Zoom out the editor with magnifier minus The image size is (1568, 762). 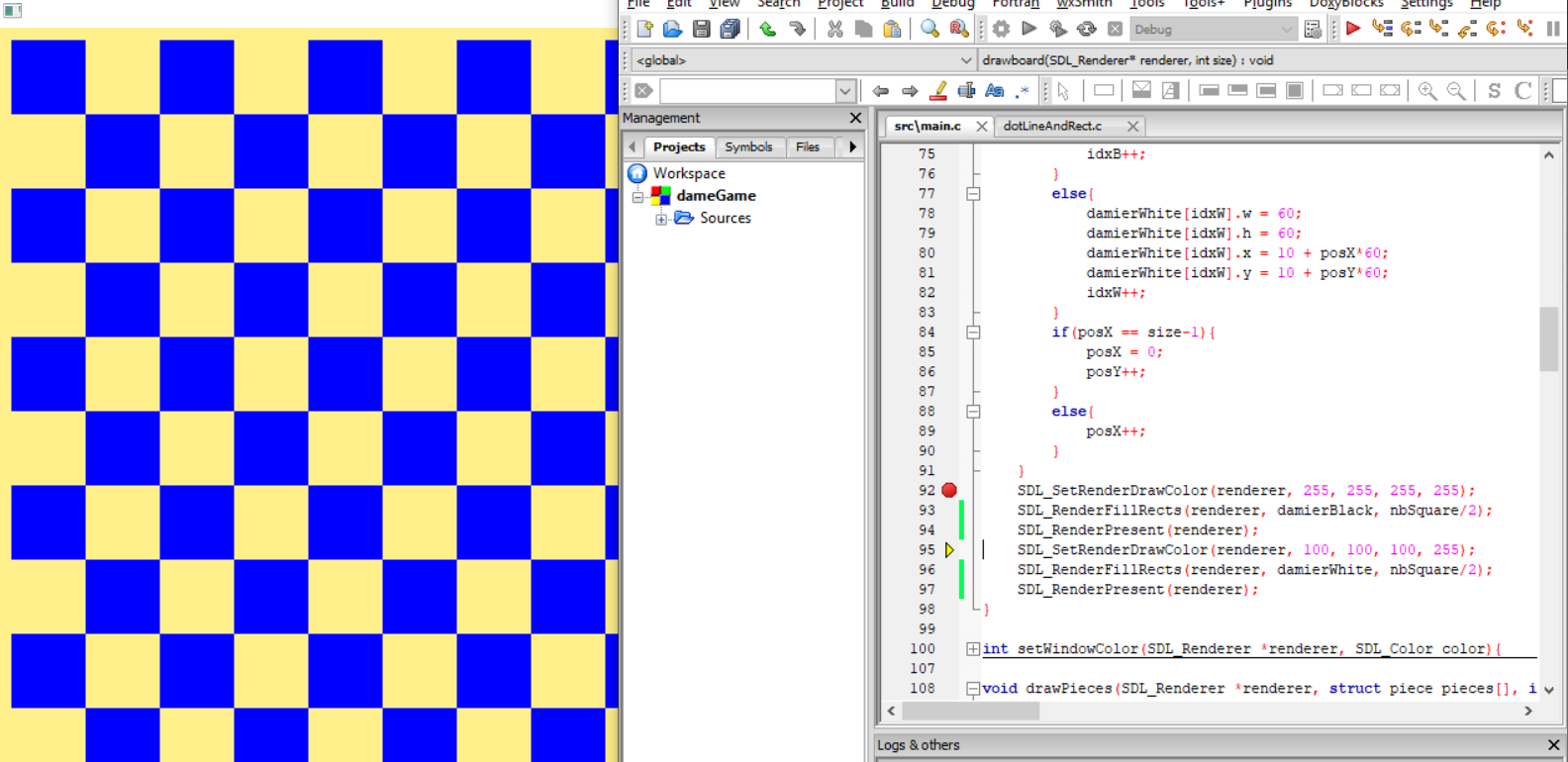coord(1456,91)
